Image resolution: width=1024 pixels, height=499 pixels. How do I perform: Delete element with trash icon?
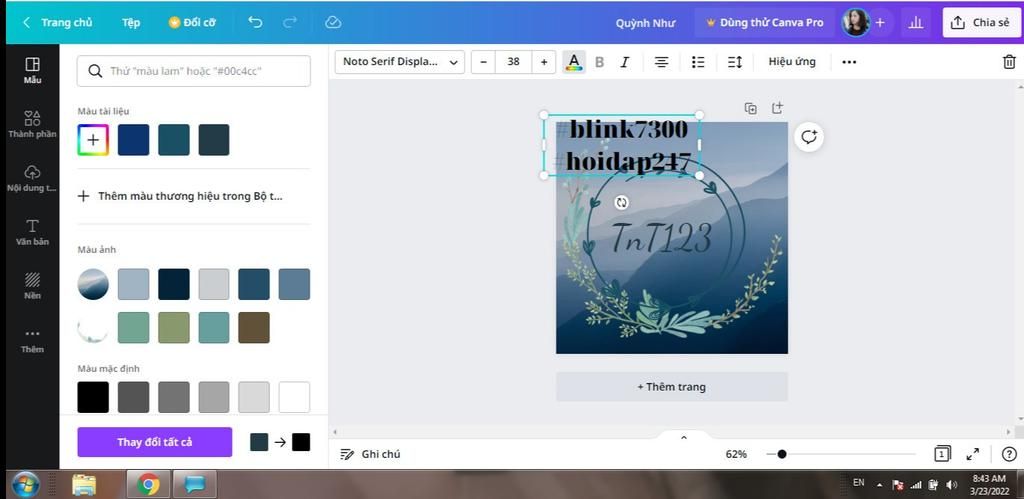(x=1009, y=62)
